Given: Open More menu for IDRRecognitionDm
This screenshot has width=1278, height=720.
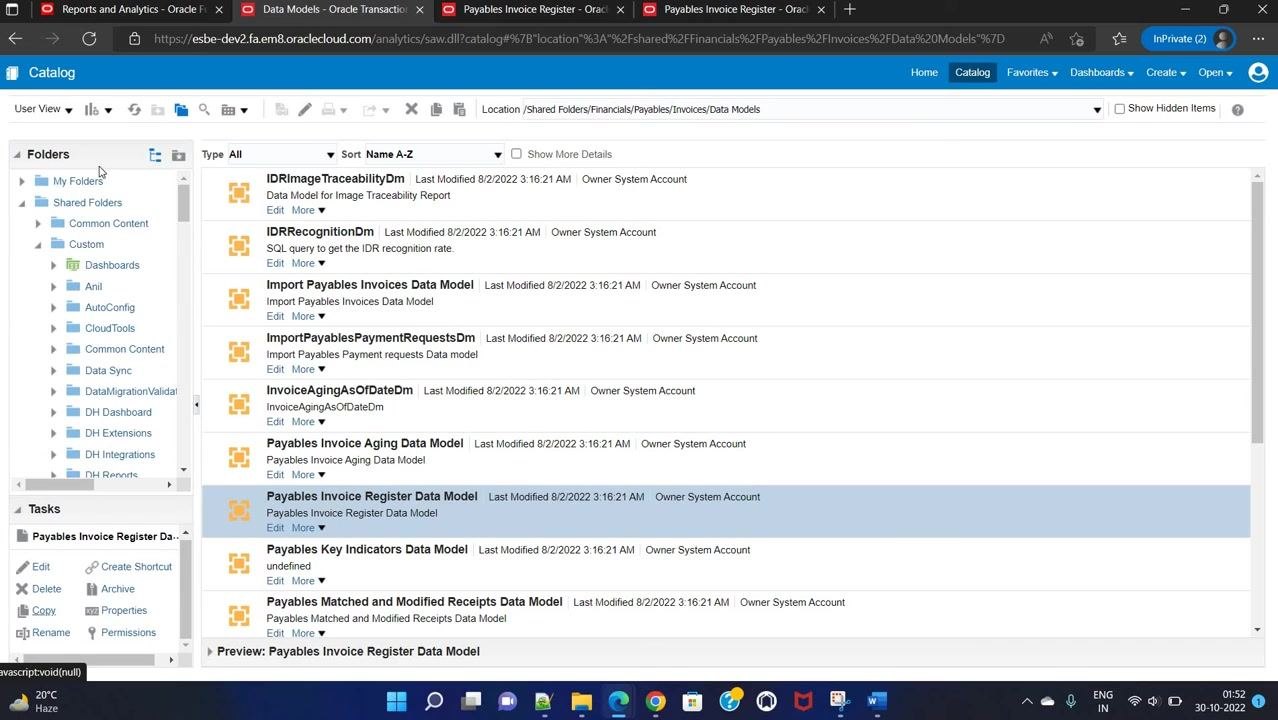Looking at the screenshot, I should pos(308,264).
